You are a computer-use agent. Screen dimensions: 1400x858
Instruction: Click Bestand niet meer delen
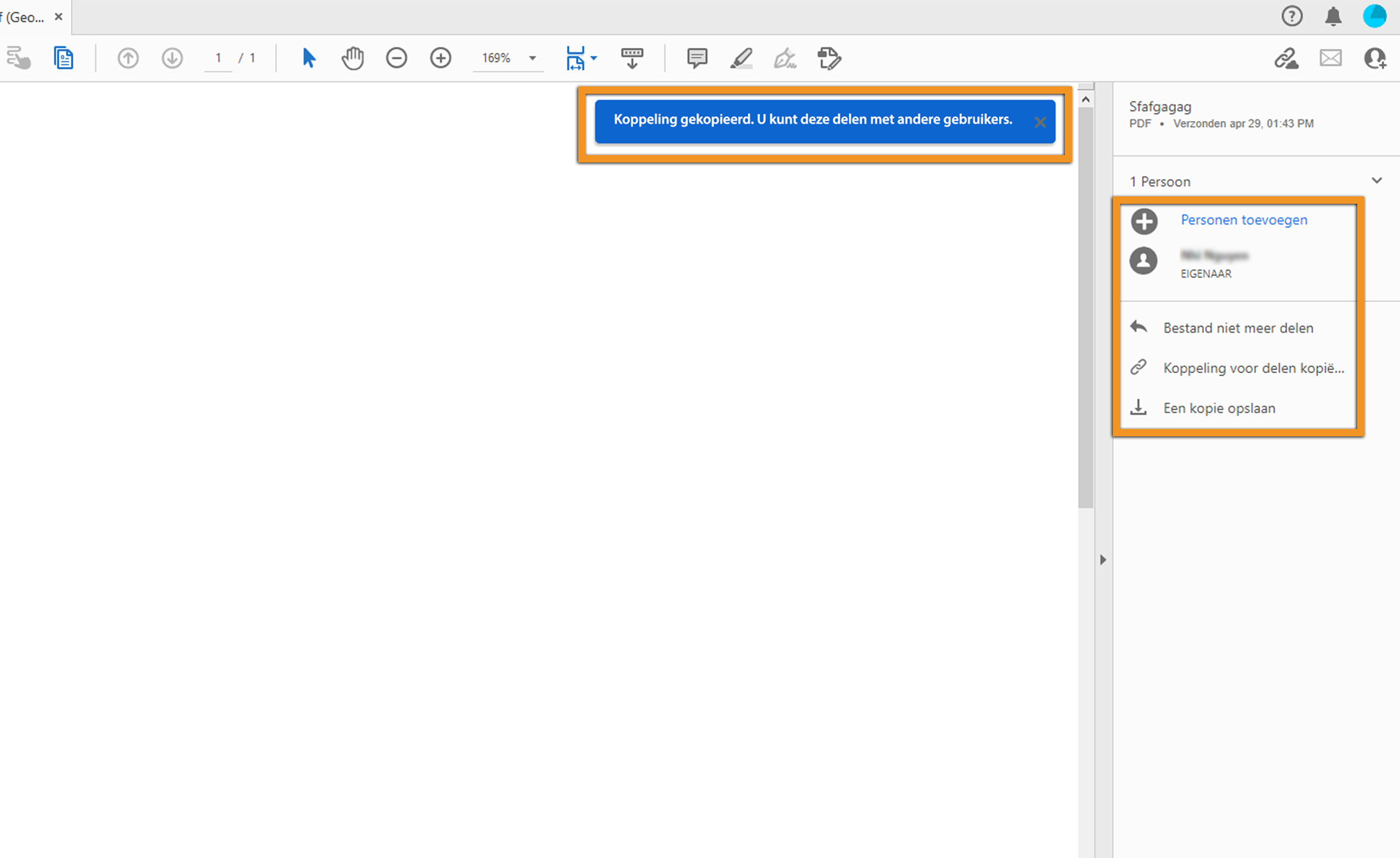click(1237, 328)
